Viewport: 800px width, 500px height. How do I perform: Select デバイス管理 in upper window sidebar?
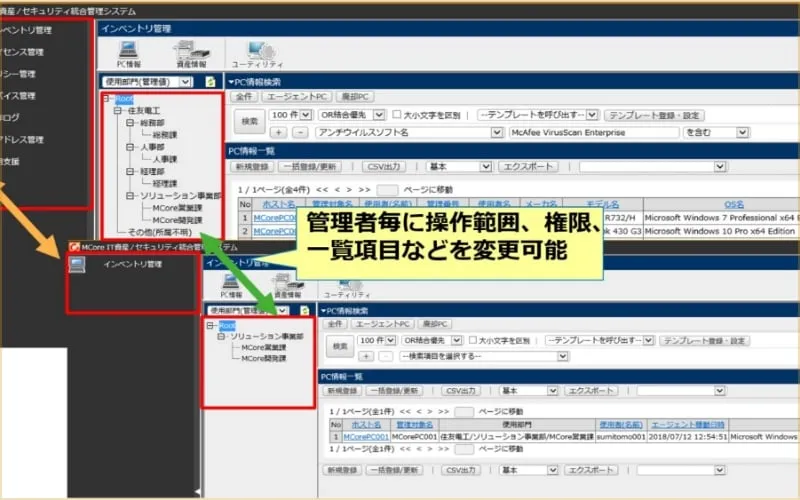pyautogui.click(x=18, y=96)
